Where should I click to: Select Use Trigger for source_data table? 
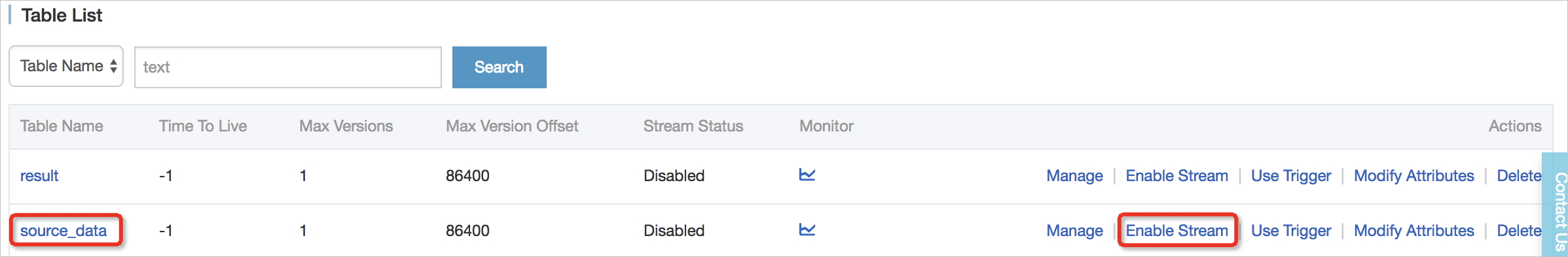(1291, 231)
